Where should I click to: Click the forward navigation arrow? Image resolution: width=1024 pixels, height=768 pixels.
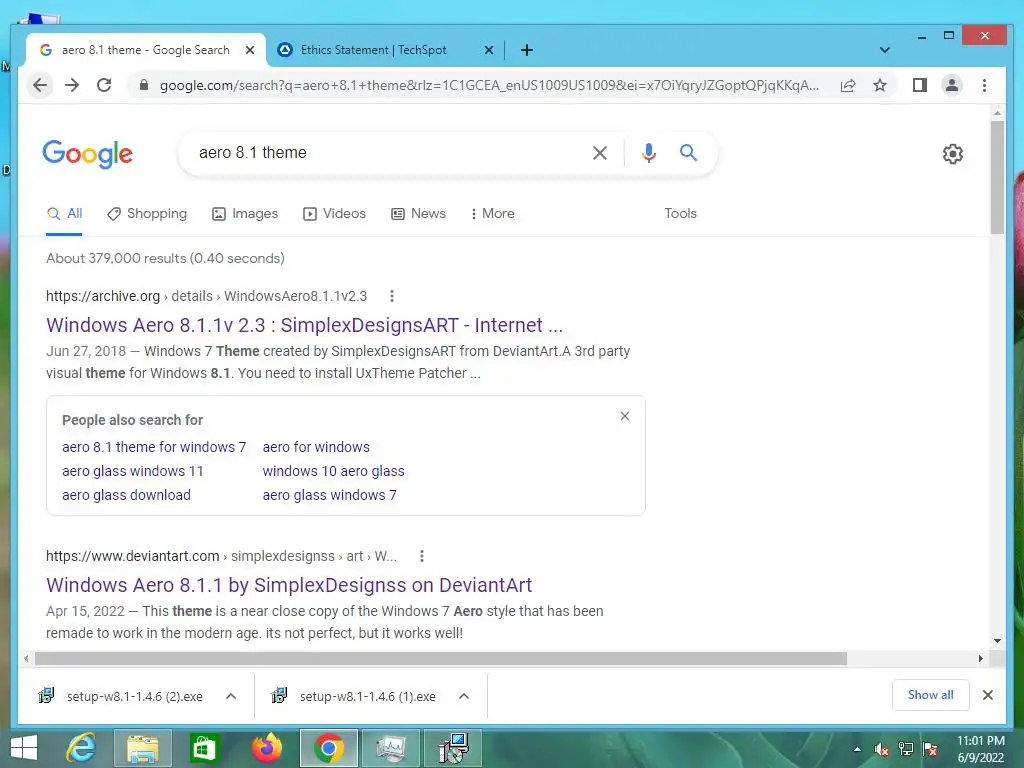point(72,86)
